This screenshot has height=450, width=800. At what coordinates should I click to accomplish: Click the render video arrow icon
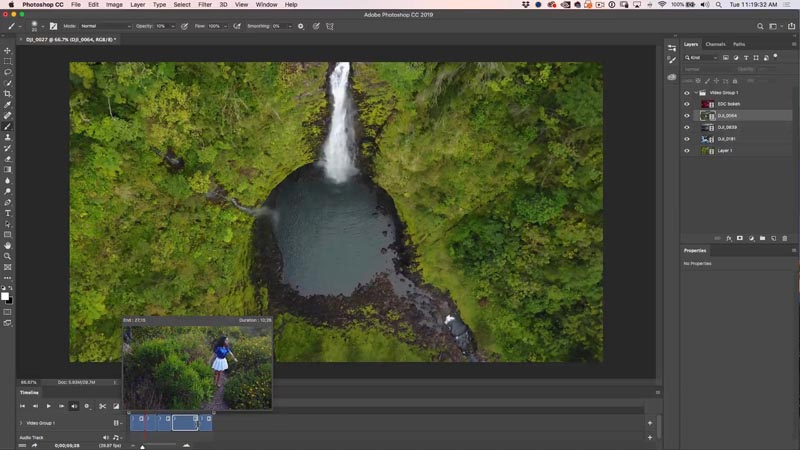(x=34, y=445)
